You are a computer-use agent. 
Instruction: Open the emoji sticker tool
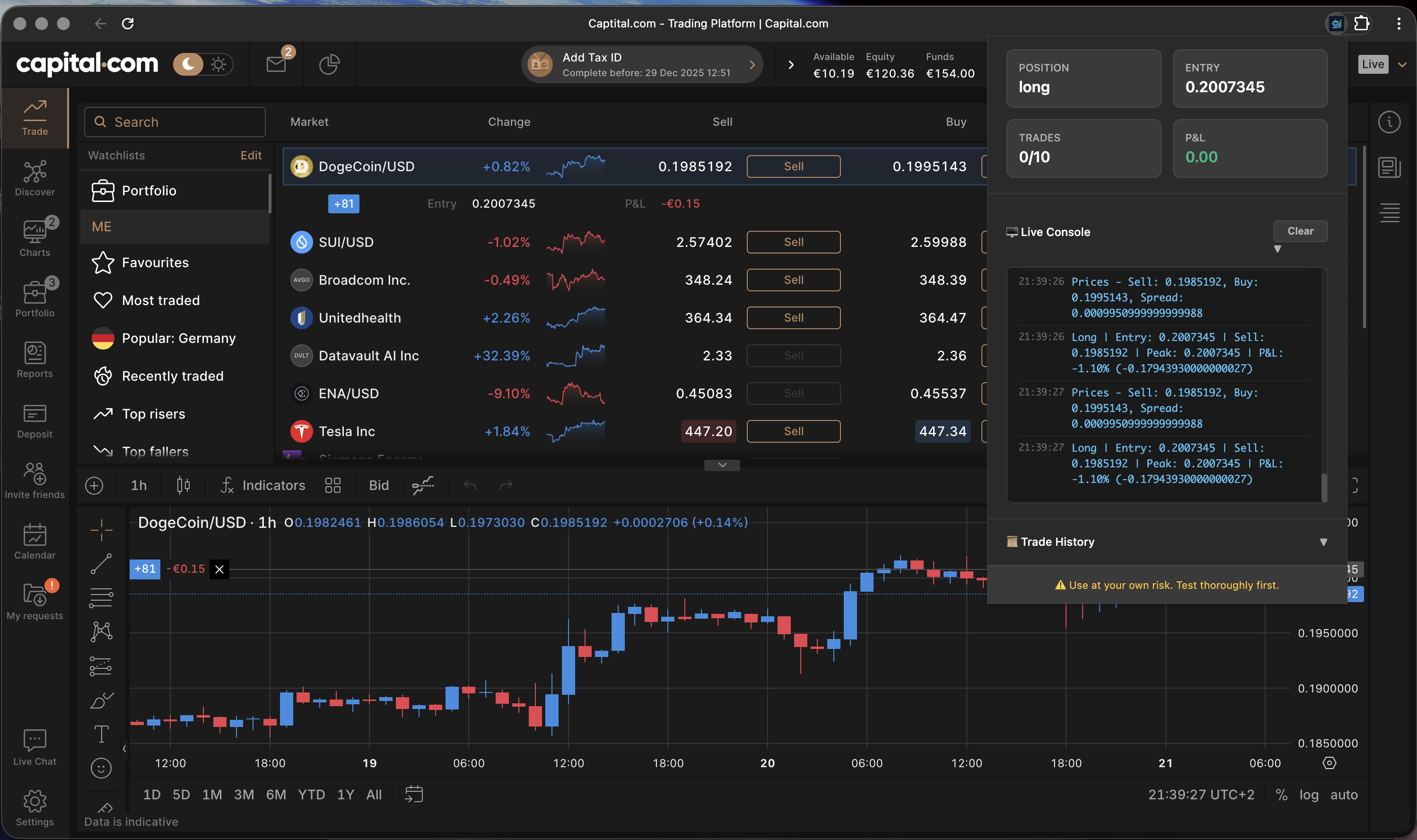click(102, 768)
